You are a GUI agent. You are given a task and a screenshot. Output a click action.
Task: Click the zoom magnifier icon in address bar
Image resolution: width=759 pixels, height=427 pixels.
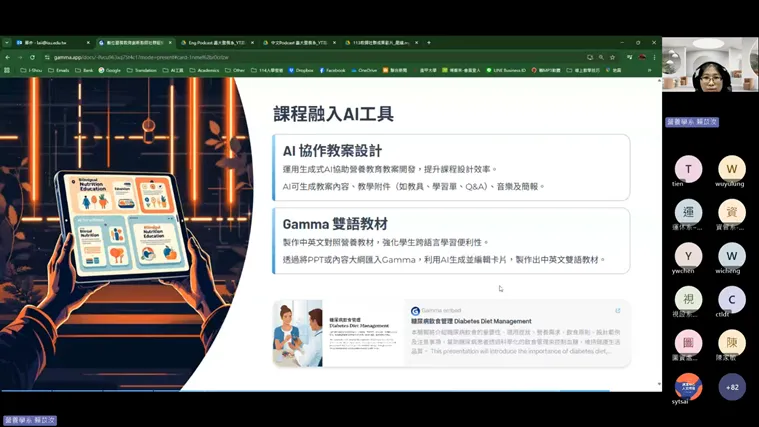point(601,57)
